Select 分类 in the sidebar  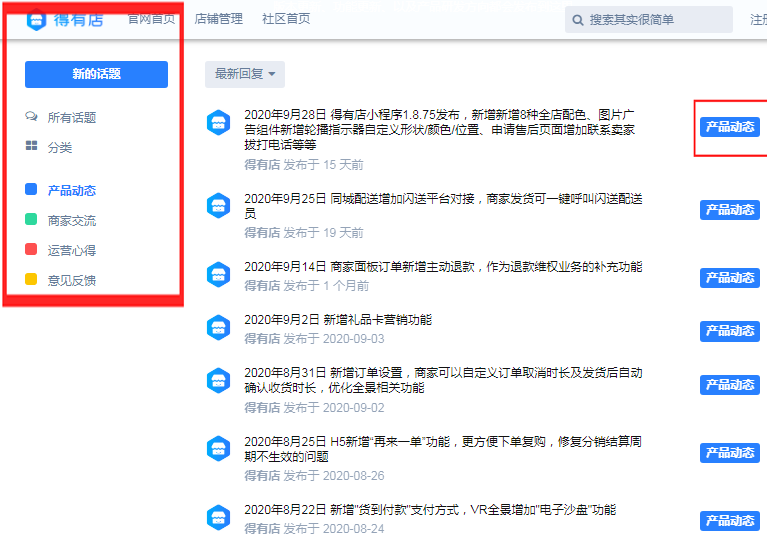(60, 147)
